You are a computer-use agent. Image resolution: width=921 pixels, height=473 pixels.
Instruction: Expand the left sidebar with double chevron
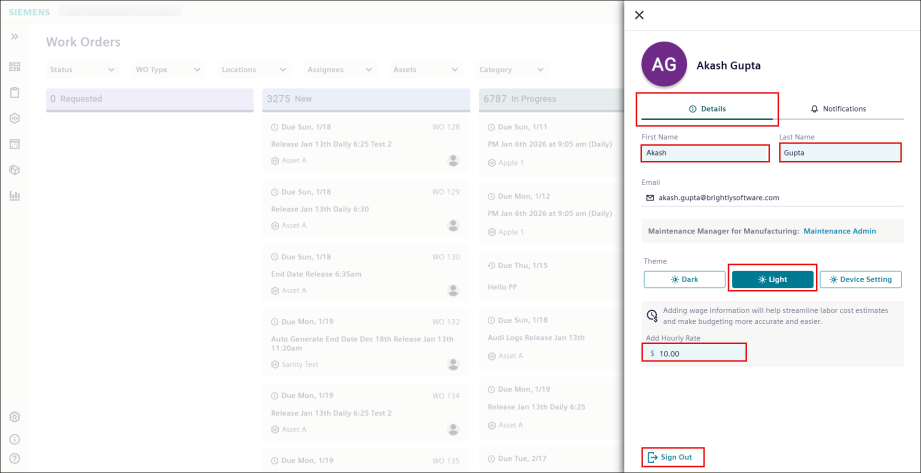15,36
